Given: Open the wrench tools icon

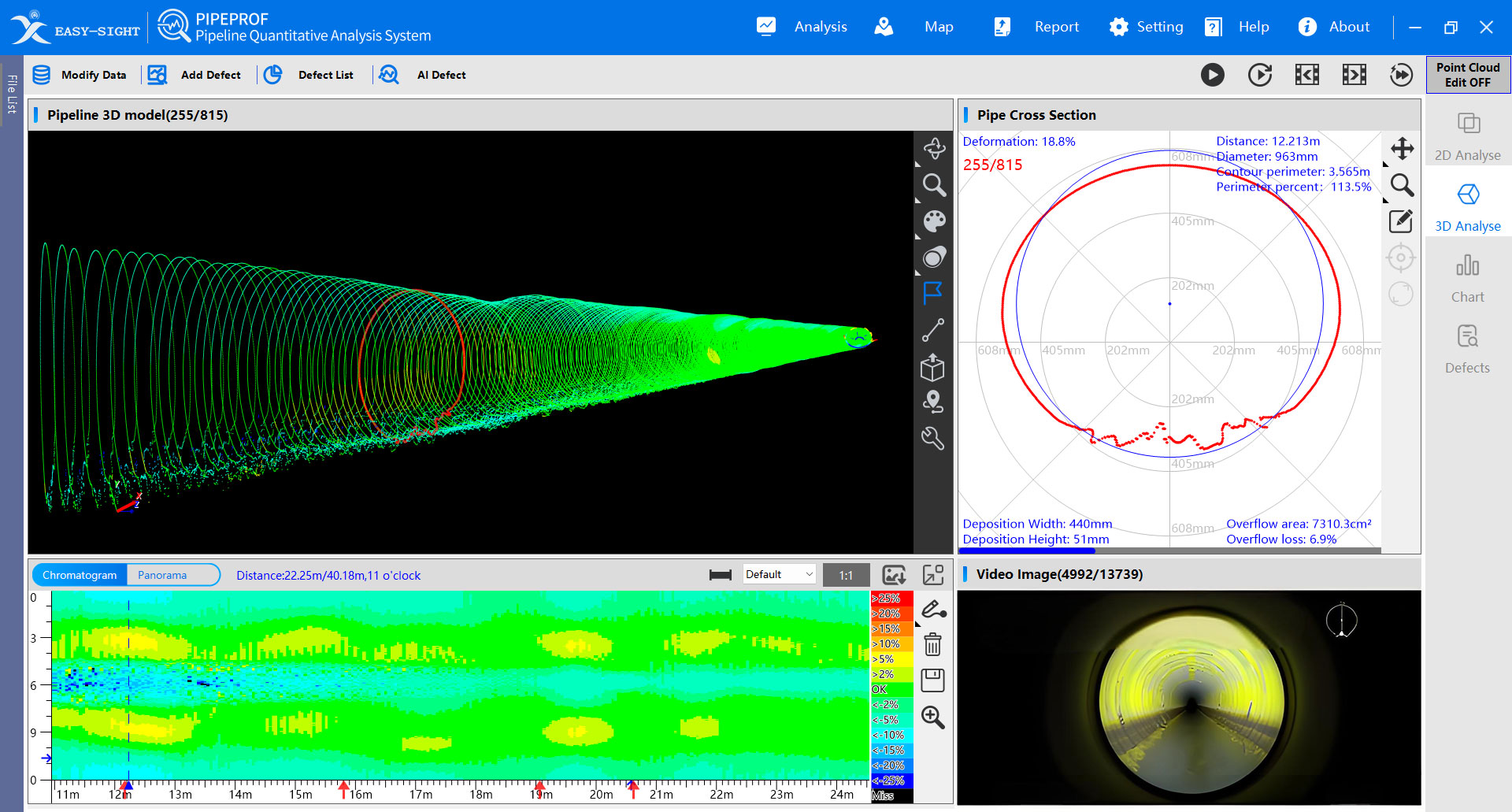Looking at the screenshot, I should point(933,439).
